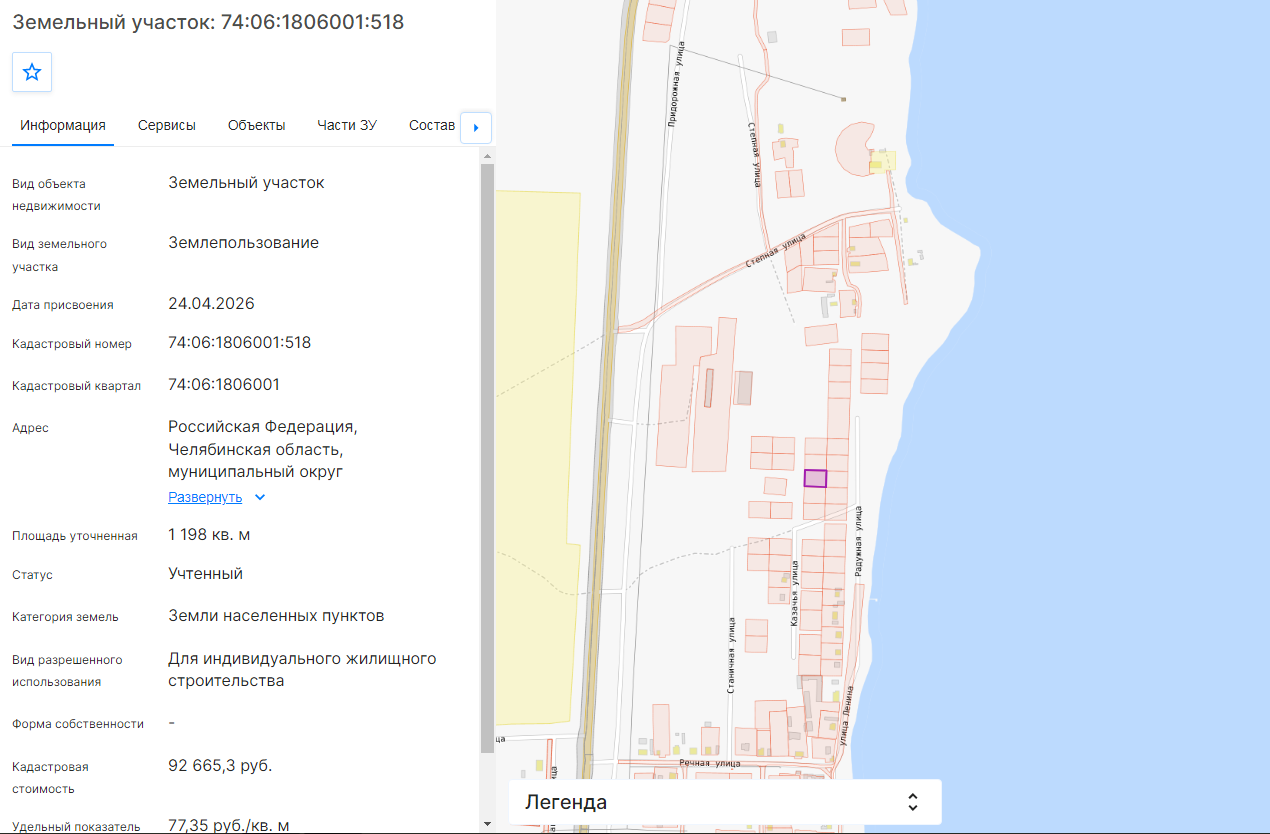The width and height of the screenshot is (1270, 834).
Task: Click the Станичная улица label on the map
Action: [731, 655]
